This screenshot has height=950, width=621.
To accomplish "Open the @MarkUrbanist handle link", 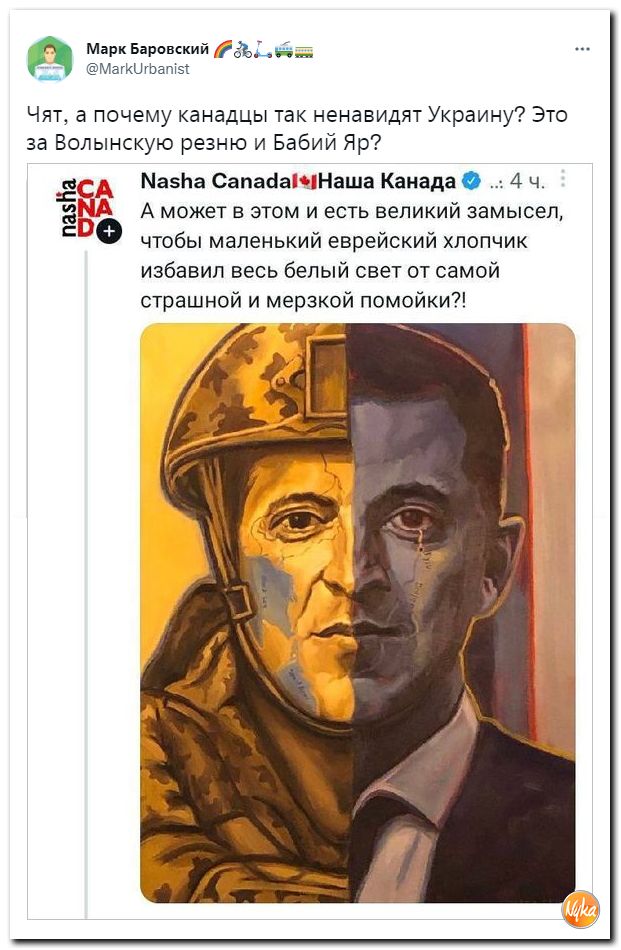I will point(138,69).
